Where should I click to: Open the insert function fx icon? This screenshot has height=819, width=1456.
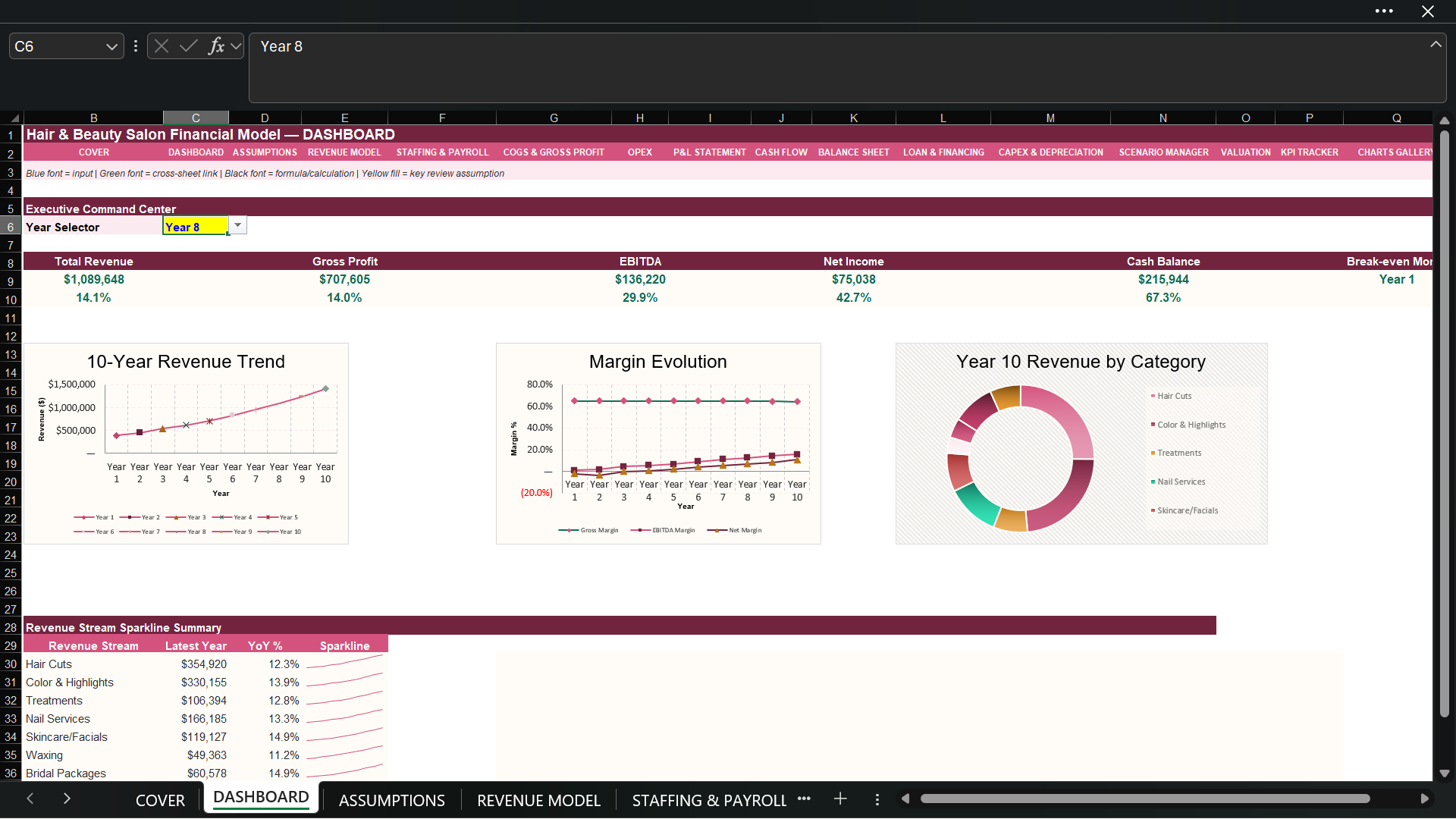[216, 46]
